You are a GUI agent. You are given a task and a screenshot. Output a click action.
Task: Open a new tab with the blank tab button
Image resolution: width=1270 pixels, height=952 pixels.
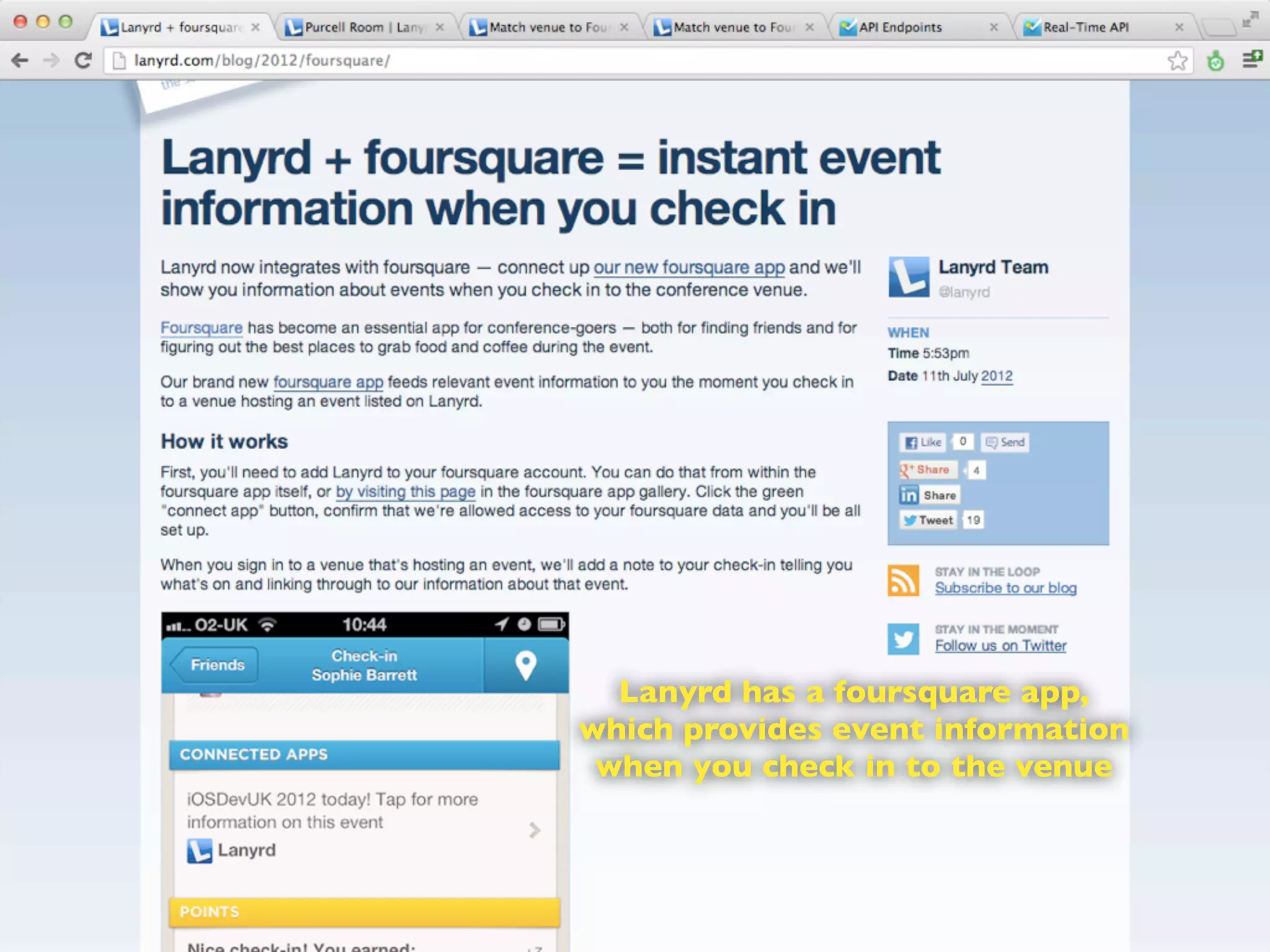tap(1218, 27)
